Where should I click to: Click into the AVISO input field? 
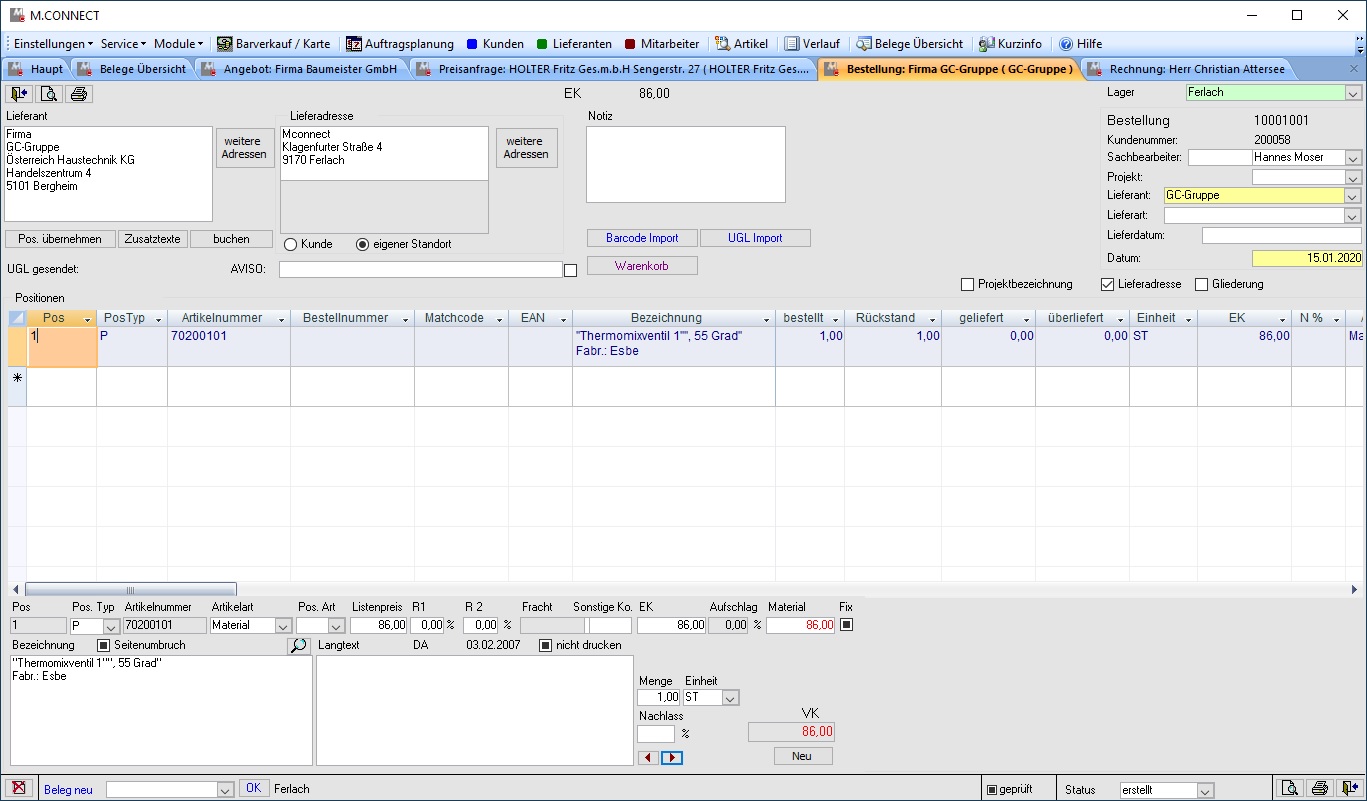pyautogui.click(x=420, y=269)
